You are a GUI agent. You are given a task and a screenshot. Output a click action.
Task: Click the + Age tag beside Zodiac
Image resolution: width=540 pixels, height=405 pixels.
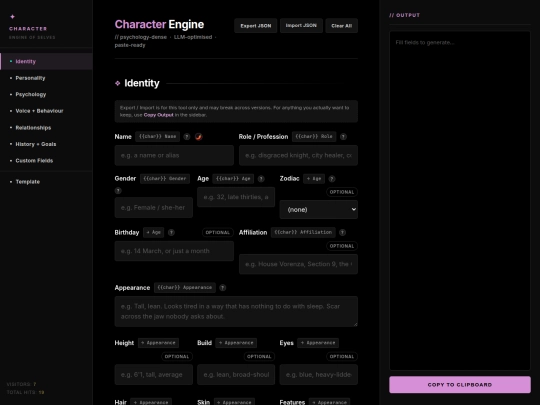point(314,179)
